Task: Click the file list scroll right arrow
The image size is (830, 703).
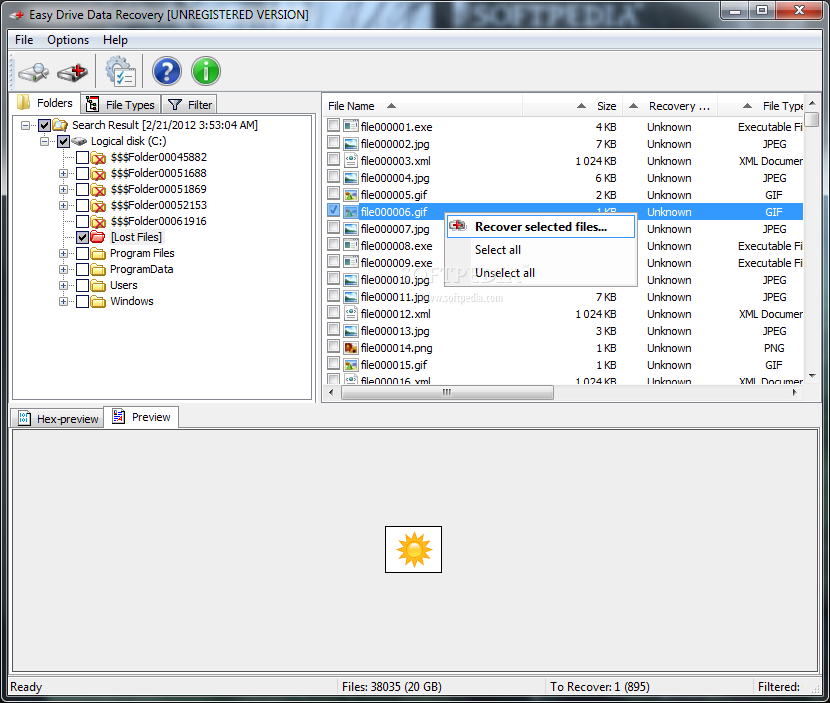Action: (795, 392)
